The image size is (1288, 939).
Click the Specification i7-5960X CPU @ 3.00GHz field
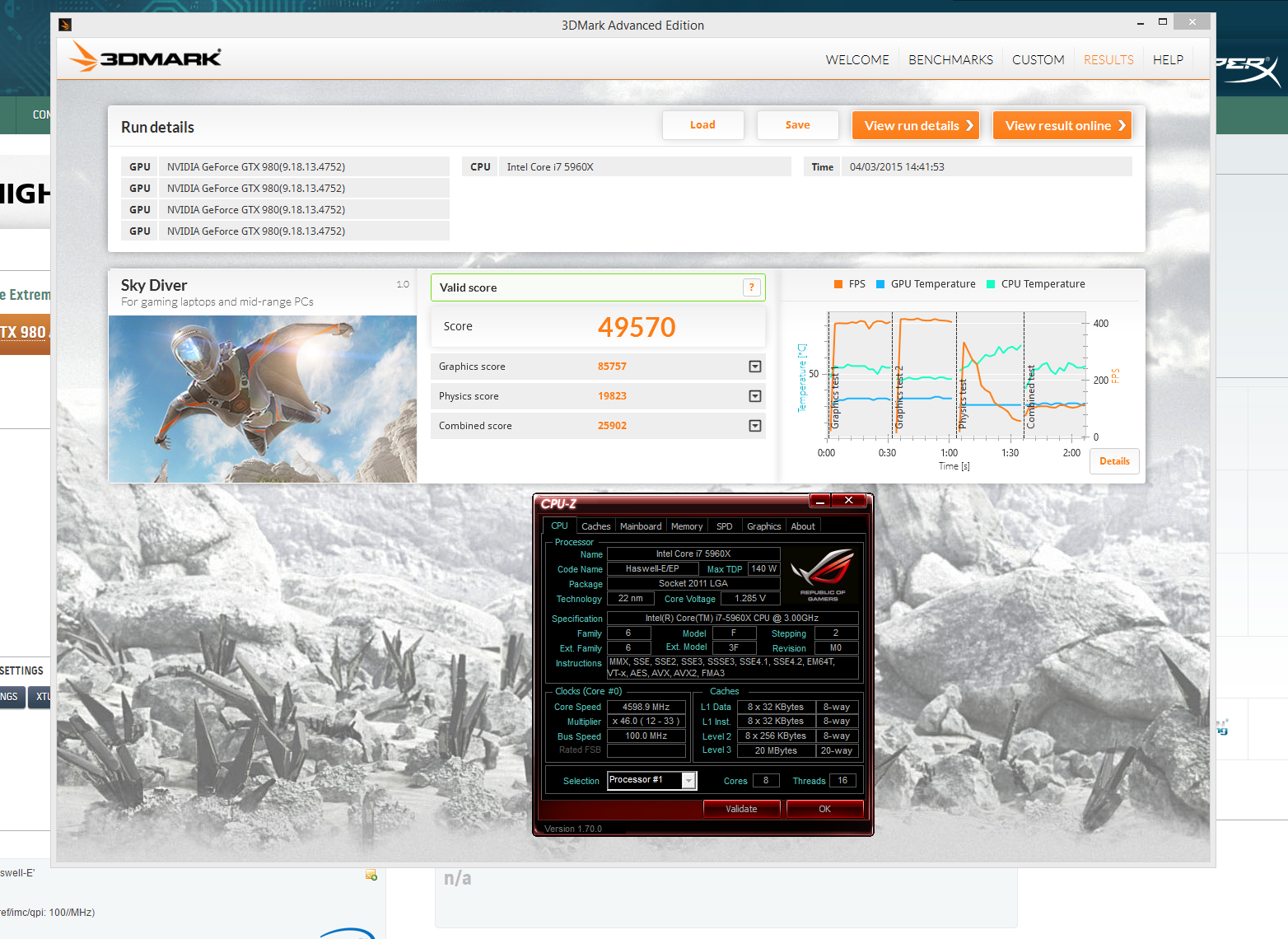732,618
